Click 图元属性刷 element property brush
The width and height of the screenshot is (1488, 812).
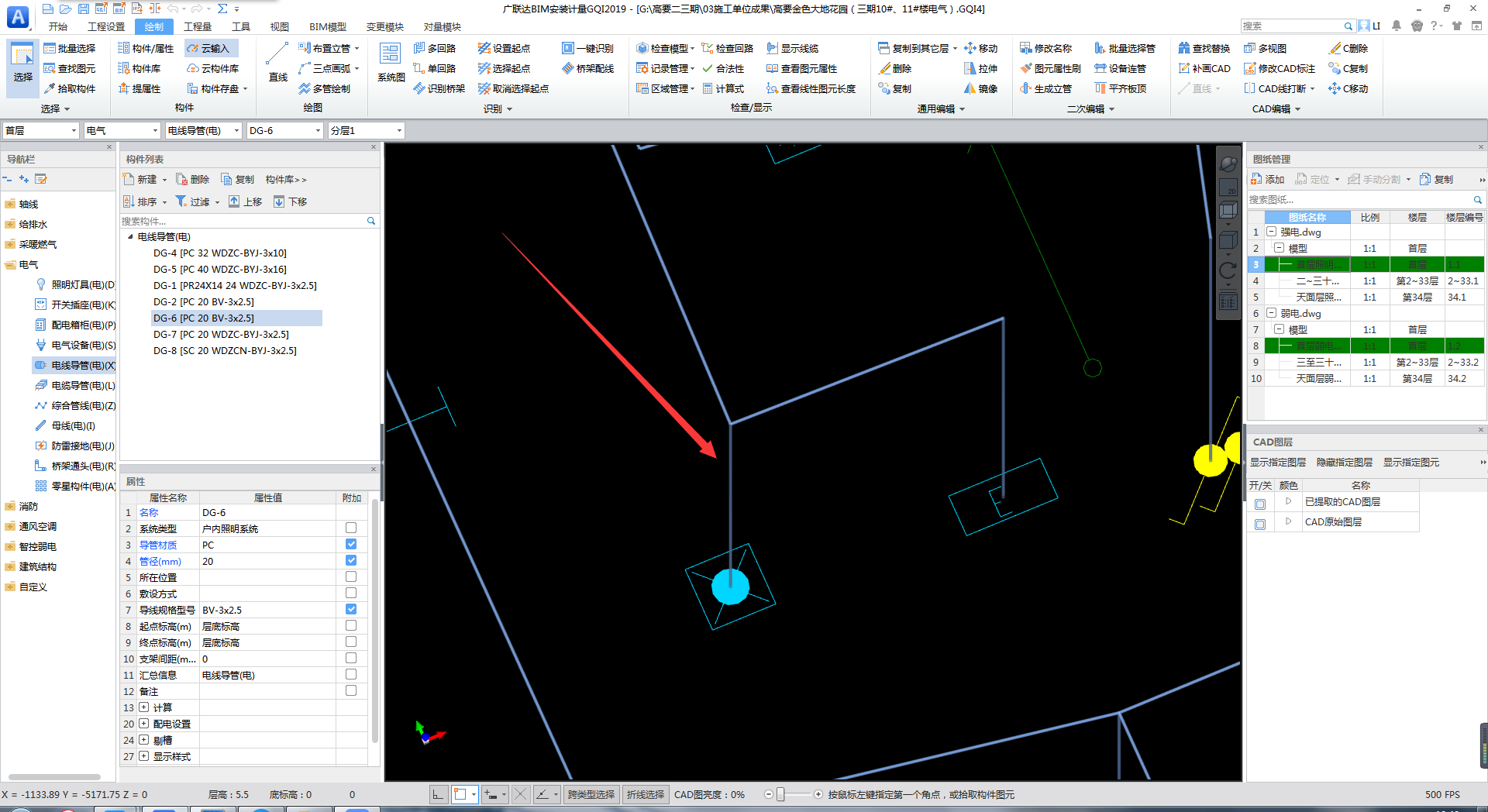pyautogui.click(x=1050, y=68)
